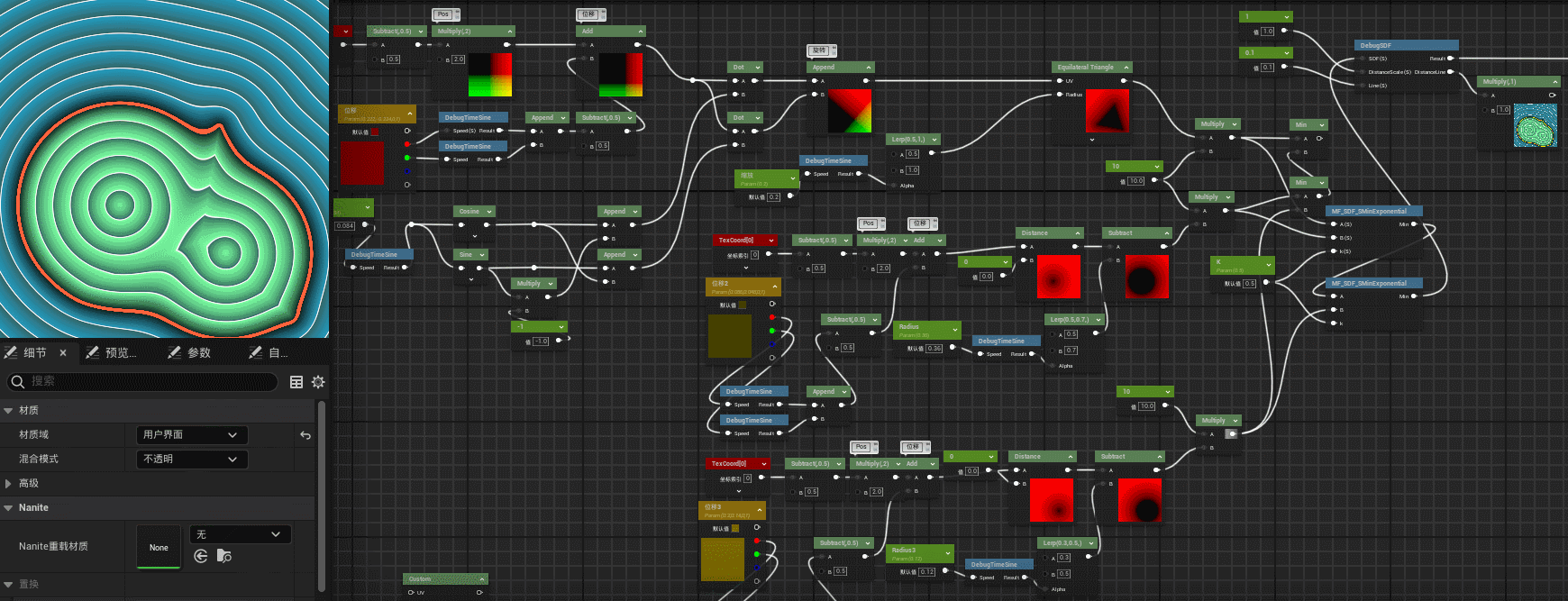This screenshot has width=1568, height=601.
Task: Focus the 搜索 search field
Action: click(144, 381)
